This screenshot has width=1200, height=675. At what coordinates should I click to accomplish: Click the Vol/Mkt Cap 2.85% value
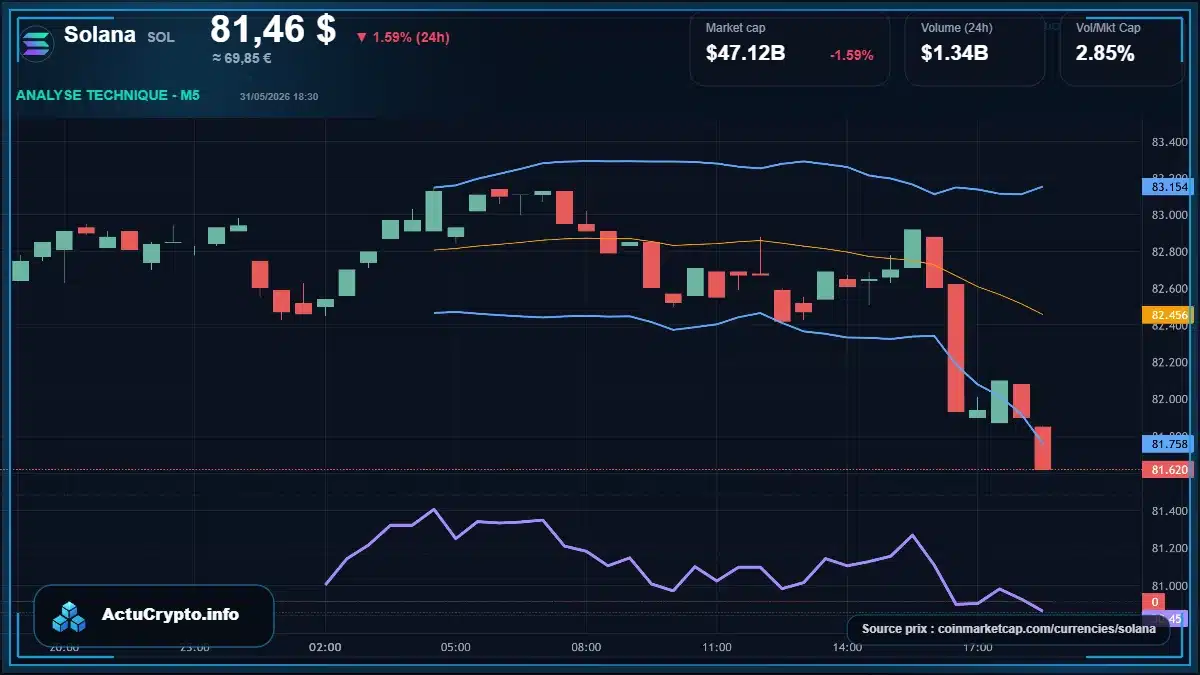click(x=1105, y=54)
